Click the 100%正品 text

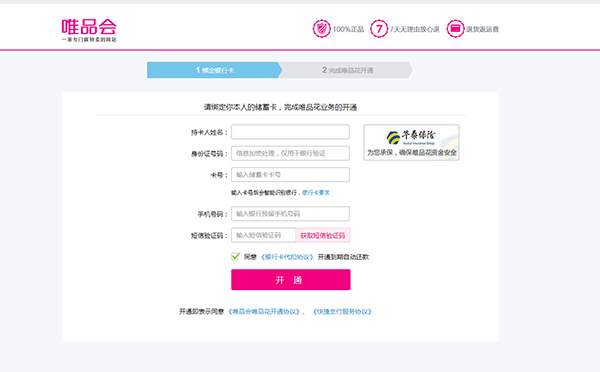coord(348,29)
